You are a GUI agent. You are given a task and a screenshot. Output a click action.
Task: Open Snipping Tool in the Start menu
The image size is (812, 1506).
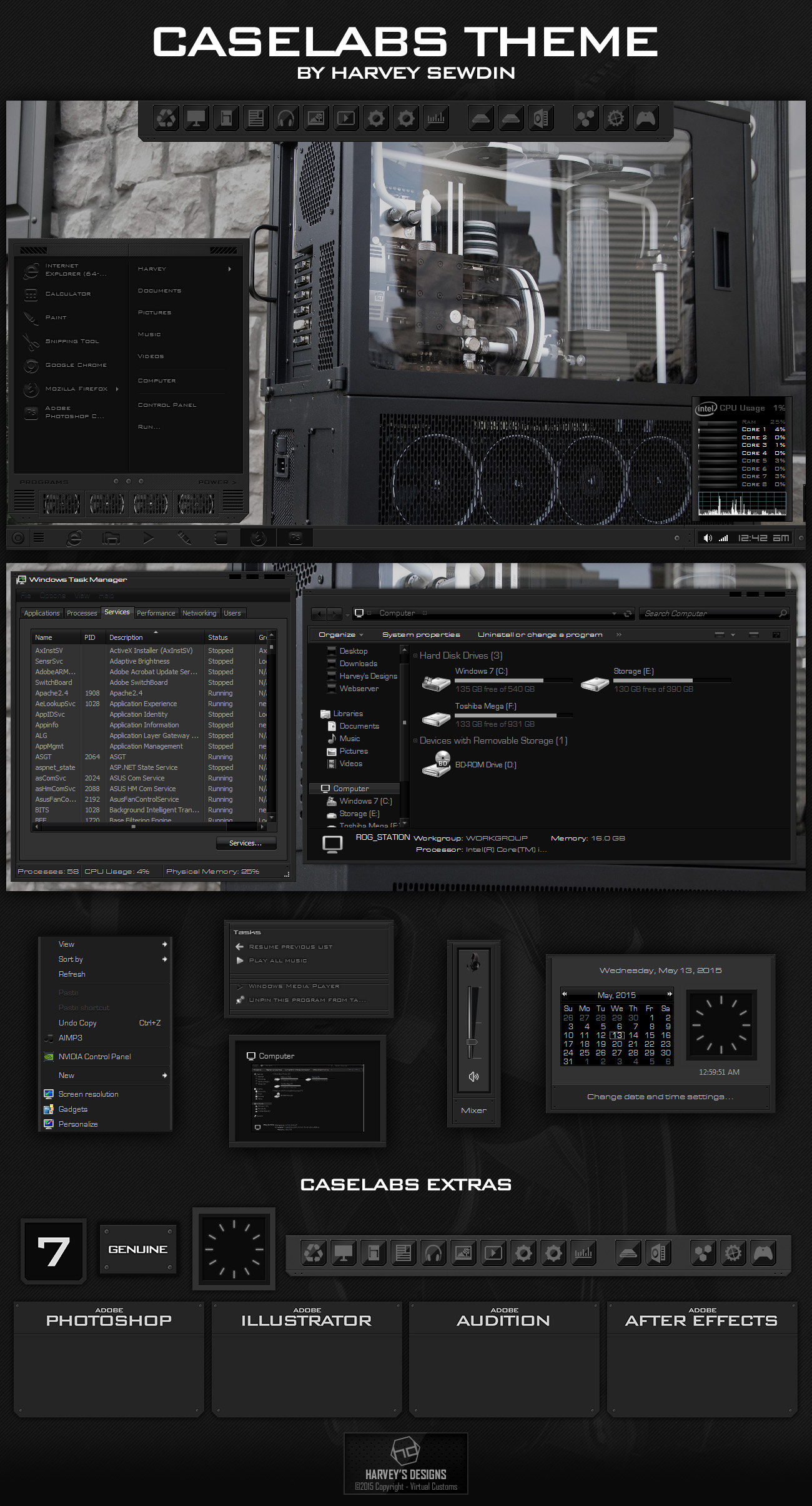coord(72,341)
